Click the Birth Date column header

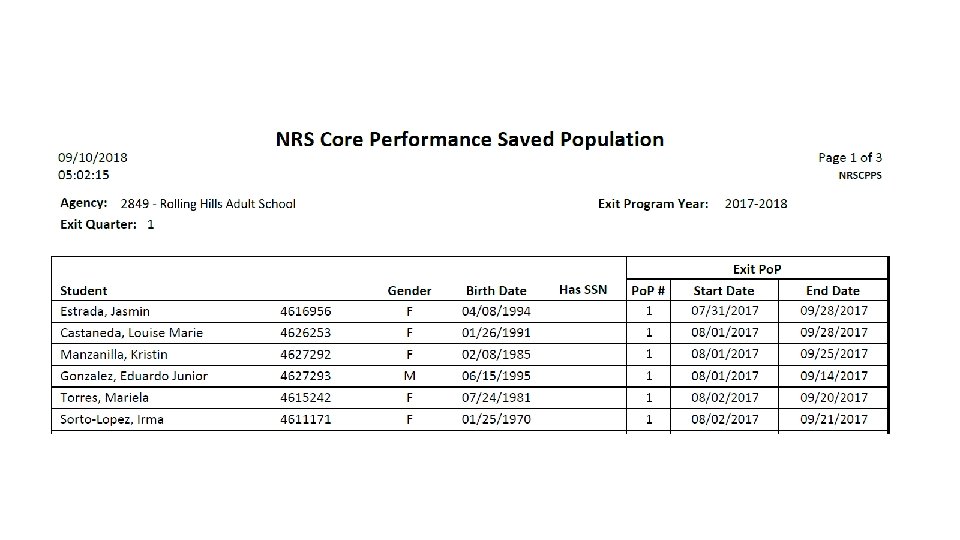pyautogui.click(x=495, y=290)
